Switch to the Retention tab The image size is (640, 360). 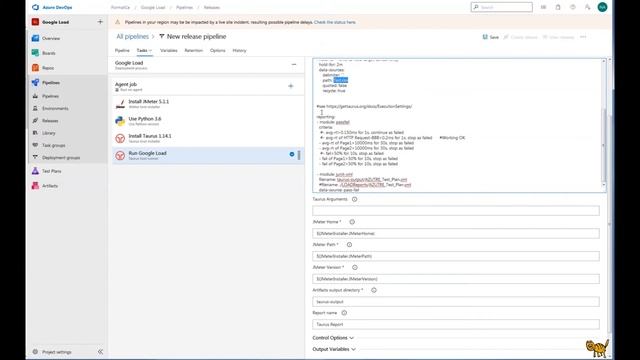[x=193, y=51]
